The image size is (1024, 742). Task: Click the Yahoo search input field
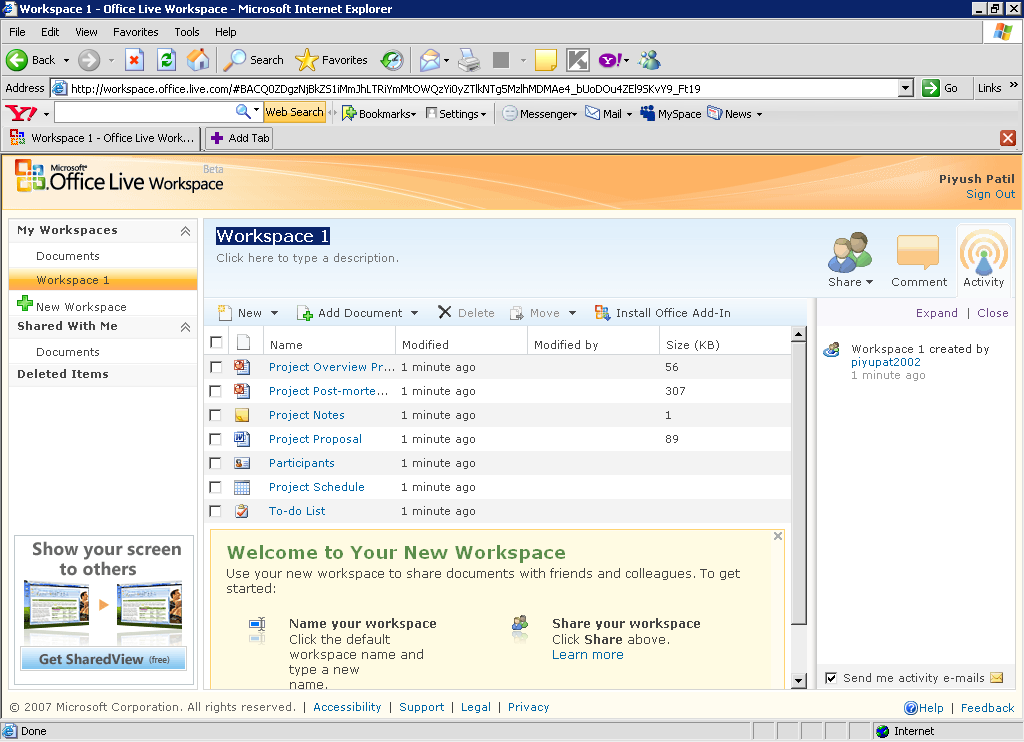coord(144,113)
